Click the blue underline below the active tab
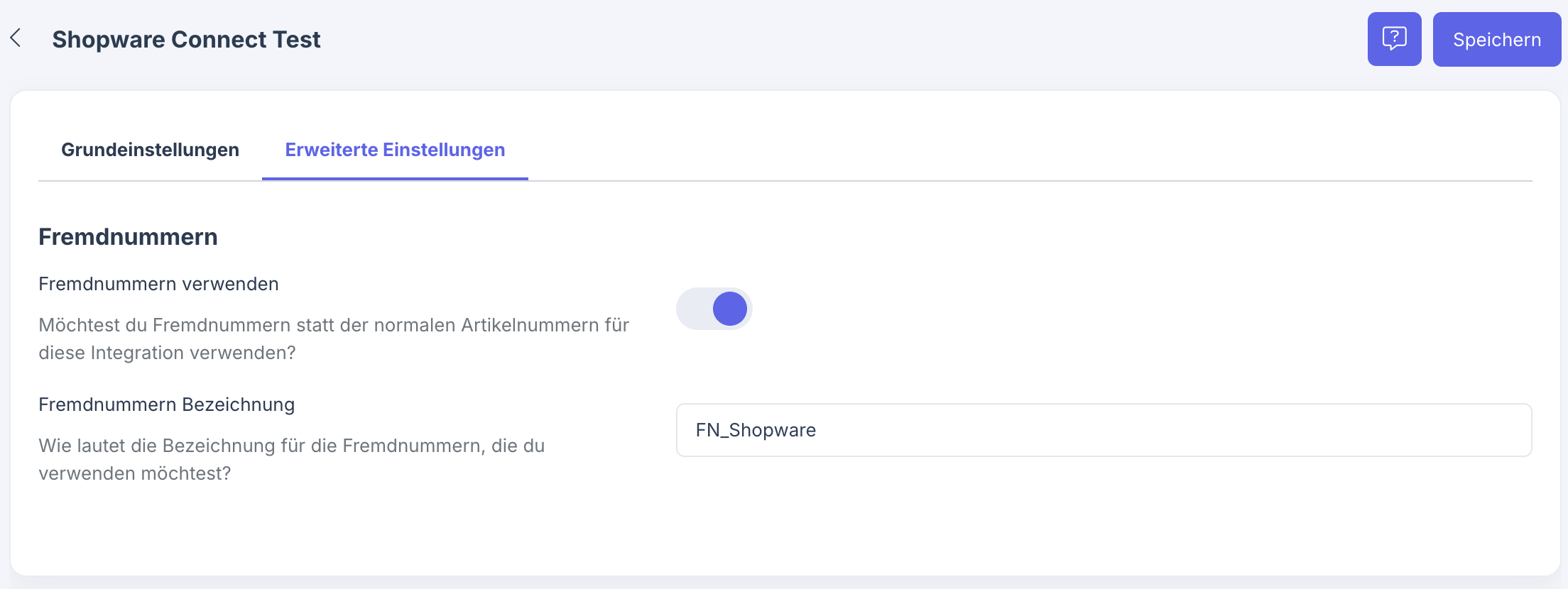The image size is (1568, 589). pyautogui.click(x=395, y=179)
